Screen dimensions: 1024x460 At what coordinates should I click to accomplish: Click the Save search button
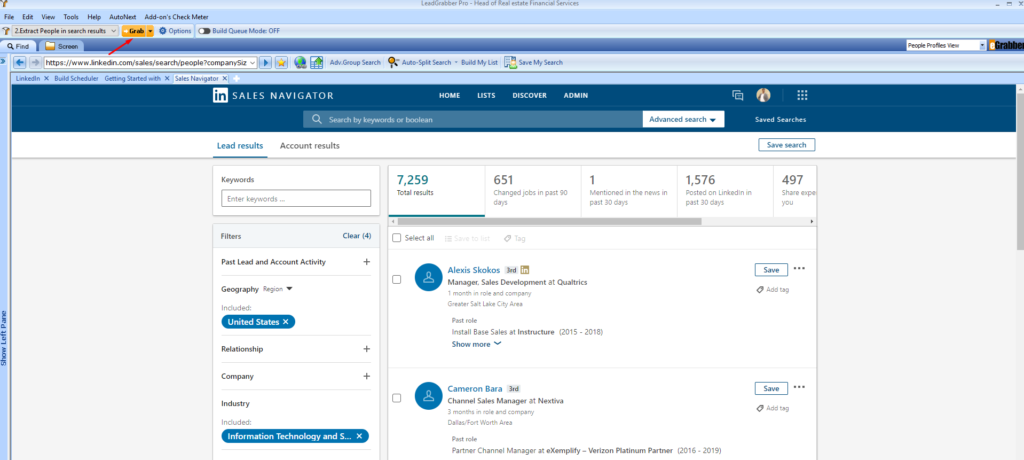pos(786,145)
